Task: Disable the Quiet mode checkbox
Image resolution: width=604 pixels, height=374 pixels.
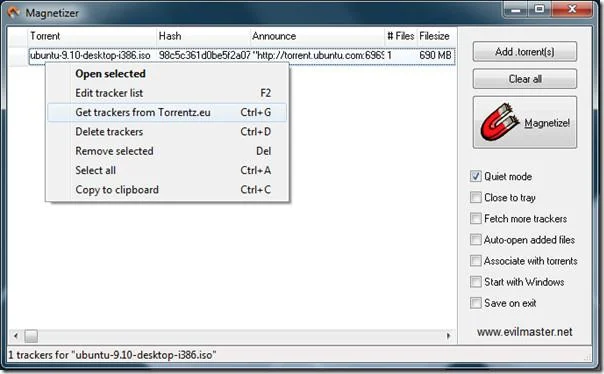Action: [x=476, y=176]
